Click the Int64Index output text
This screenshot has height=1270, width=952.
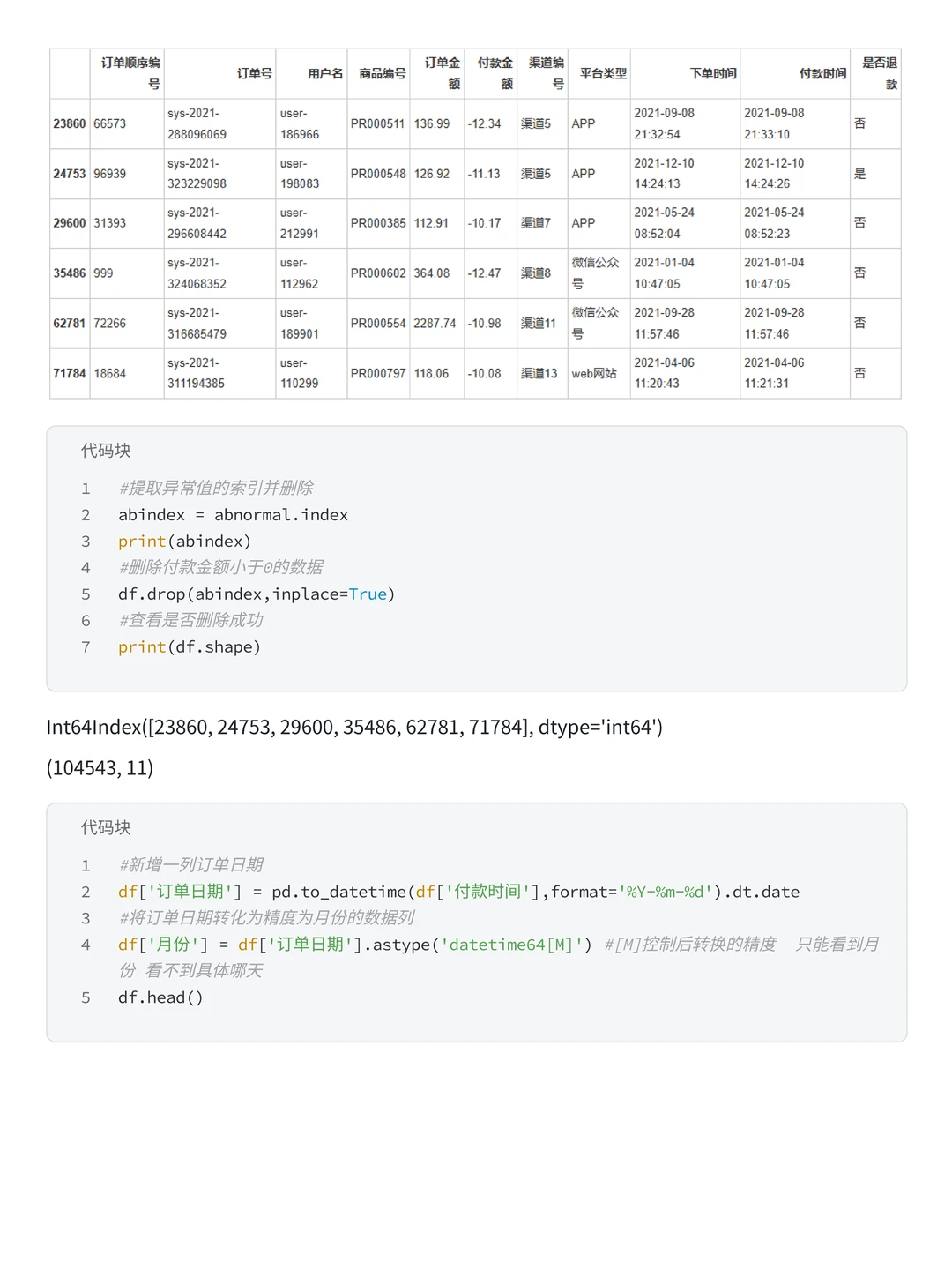pyautogui.click(x=354, y=728)
